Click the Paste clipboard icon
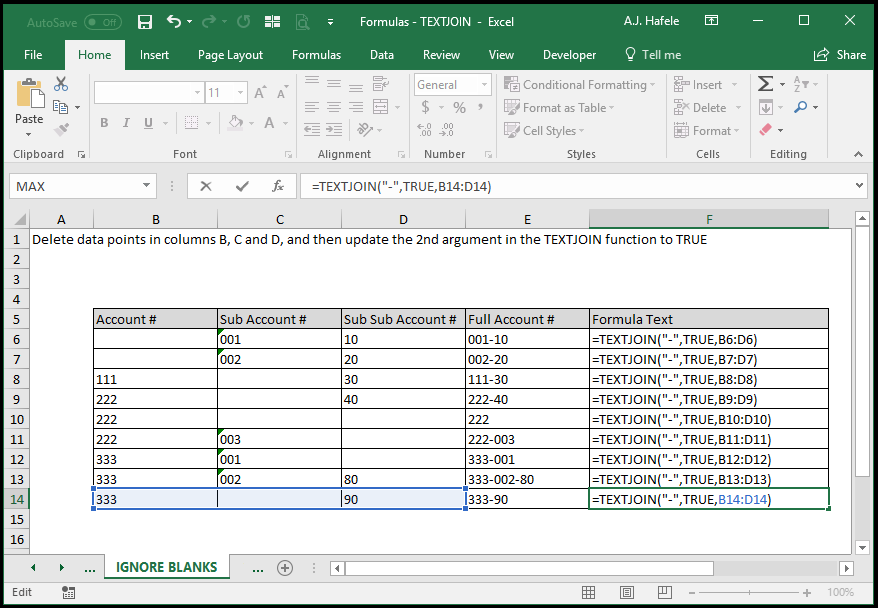The image size is (878, 608). click(x=30, y=94)
